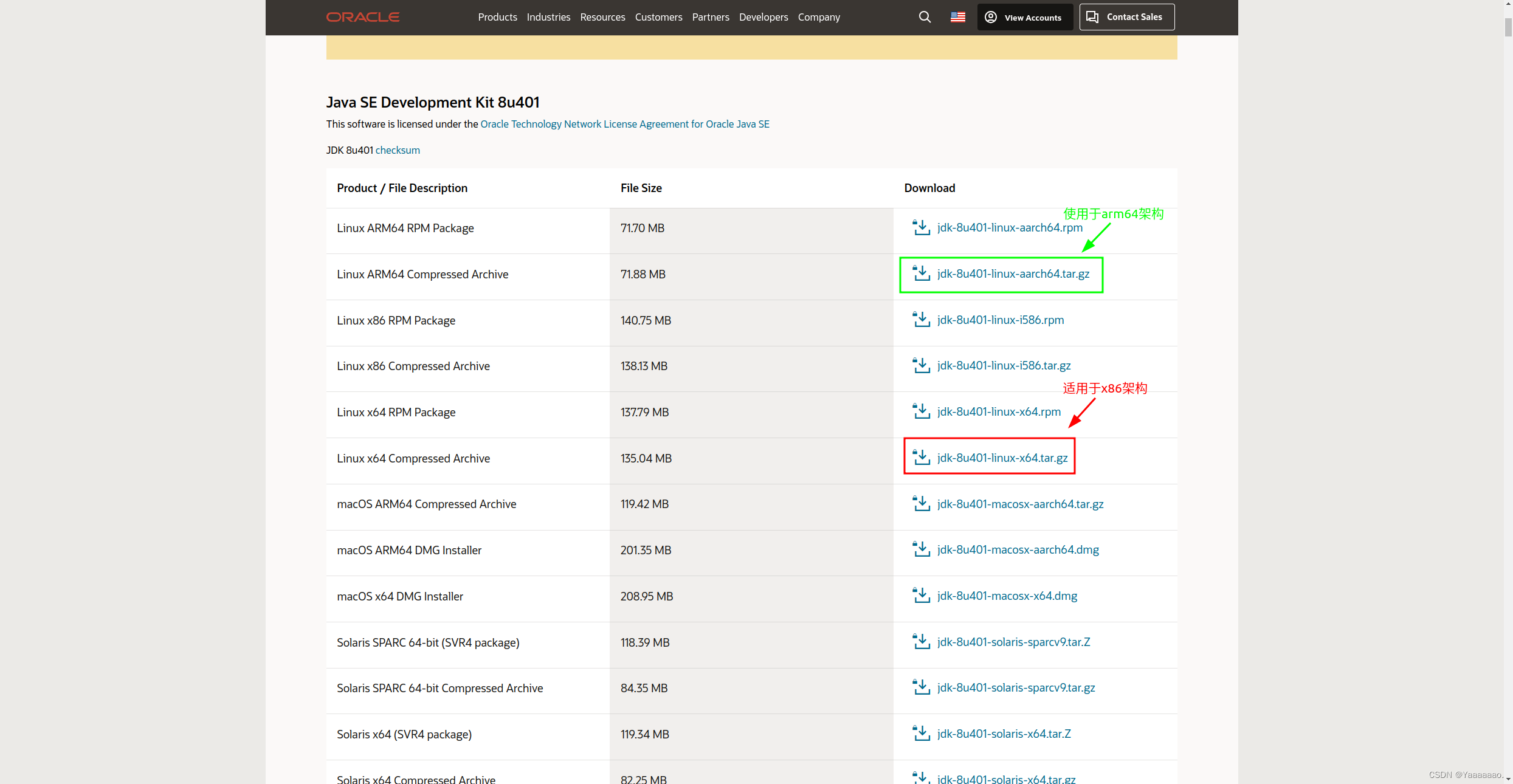Download jdk-8u401-linux-aarch64.tar.gz file link
Image resolution: width=1513 pixels, height=784 pixels.
[x=1013, y=273]
